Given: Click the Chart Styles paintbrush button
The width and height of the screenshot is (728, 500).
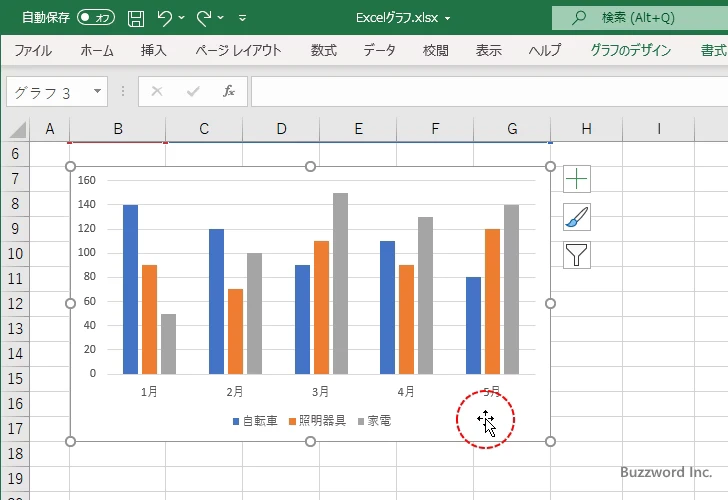Looking at the screenshot, I should (577, 217).
